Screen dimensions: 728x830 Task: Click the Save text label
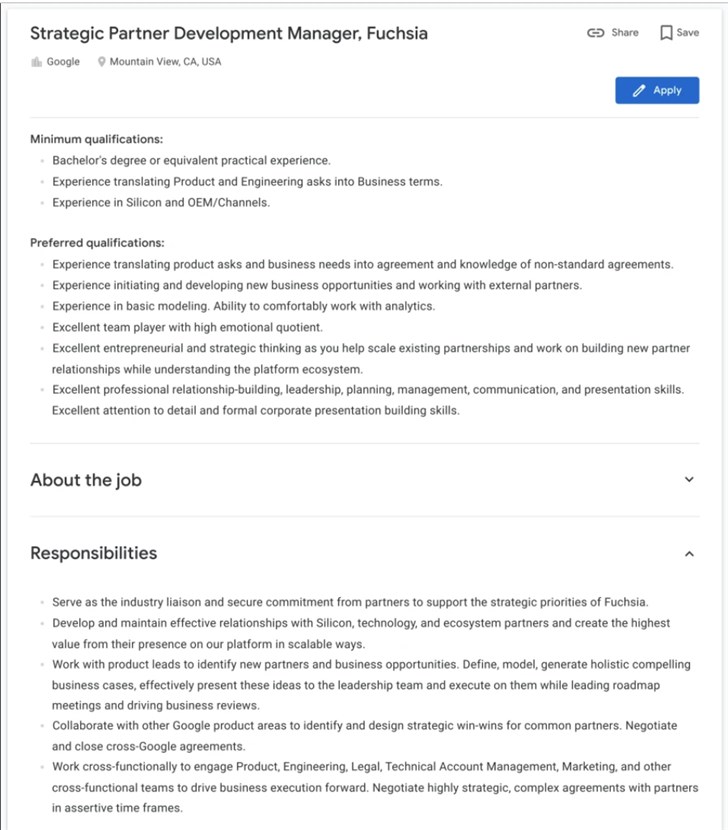click(x=688, y=33)
